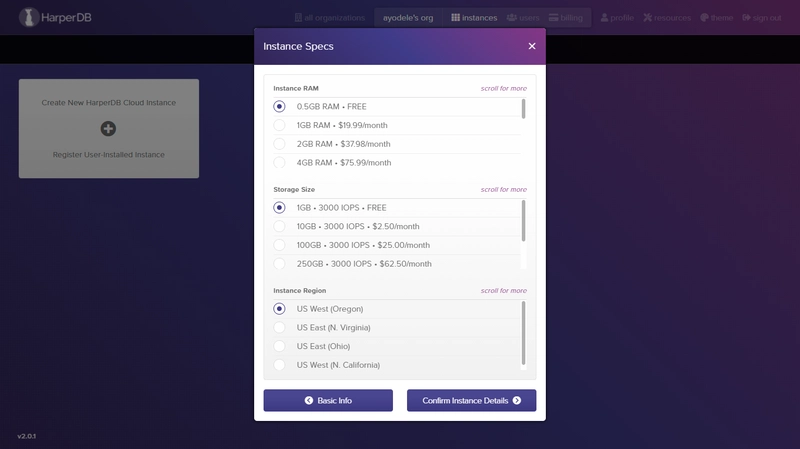Click the Instance Region list scrollbar
The image size is (800, 449).
[523, 333]
